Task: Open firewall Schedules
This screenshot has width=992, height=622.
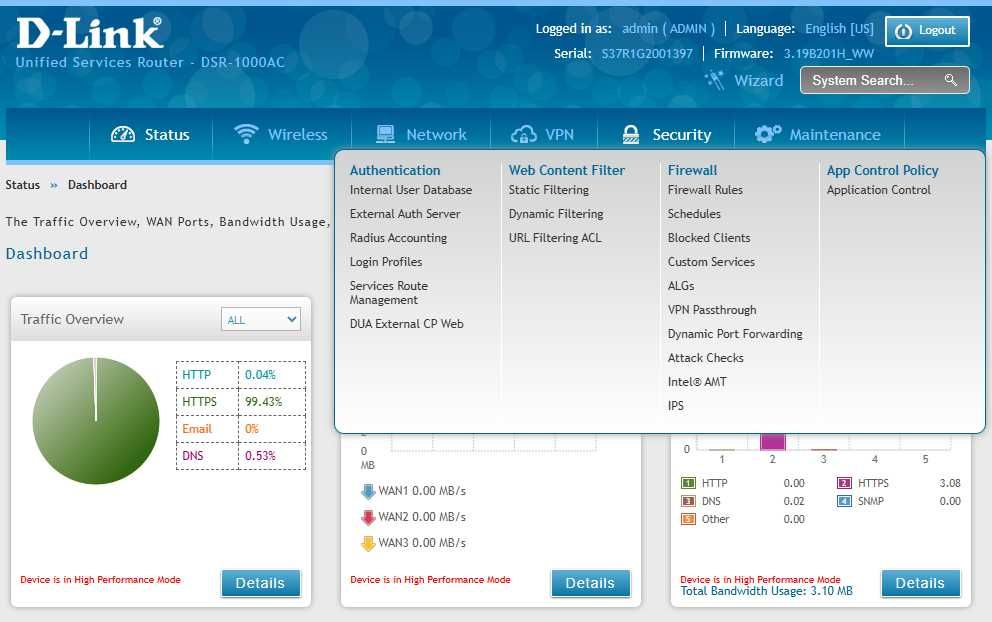Action: (x=694, y=214)
